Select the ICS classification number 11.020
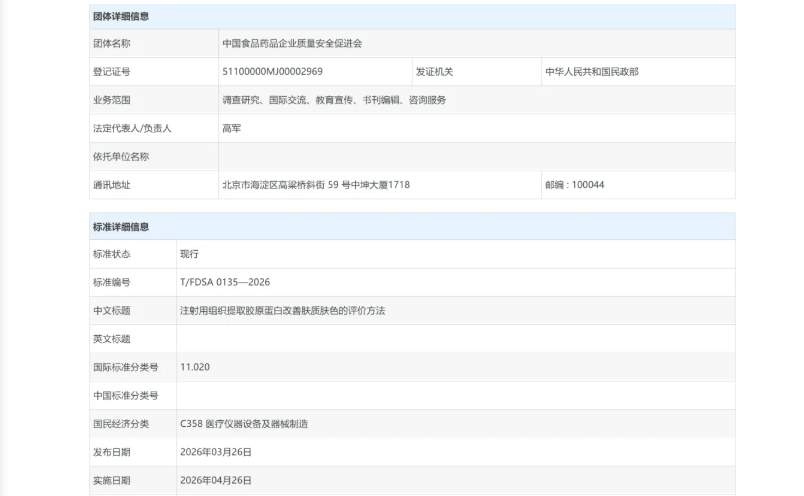The width and height of the screenshot is (804, 496). click(x=195, y=367)
